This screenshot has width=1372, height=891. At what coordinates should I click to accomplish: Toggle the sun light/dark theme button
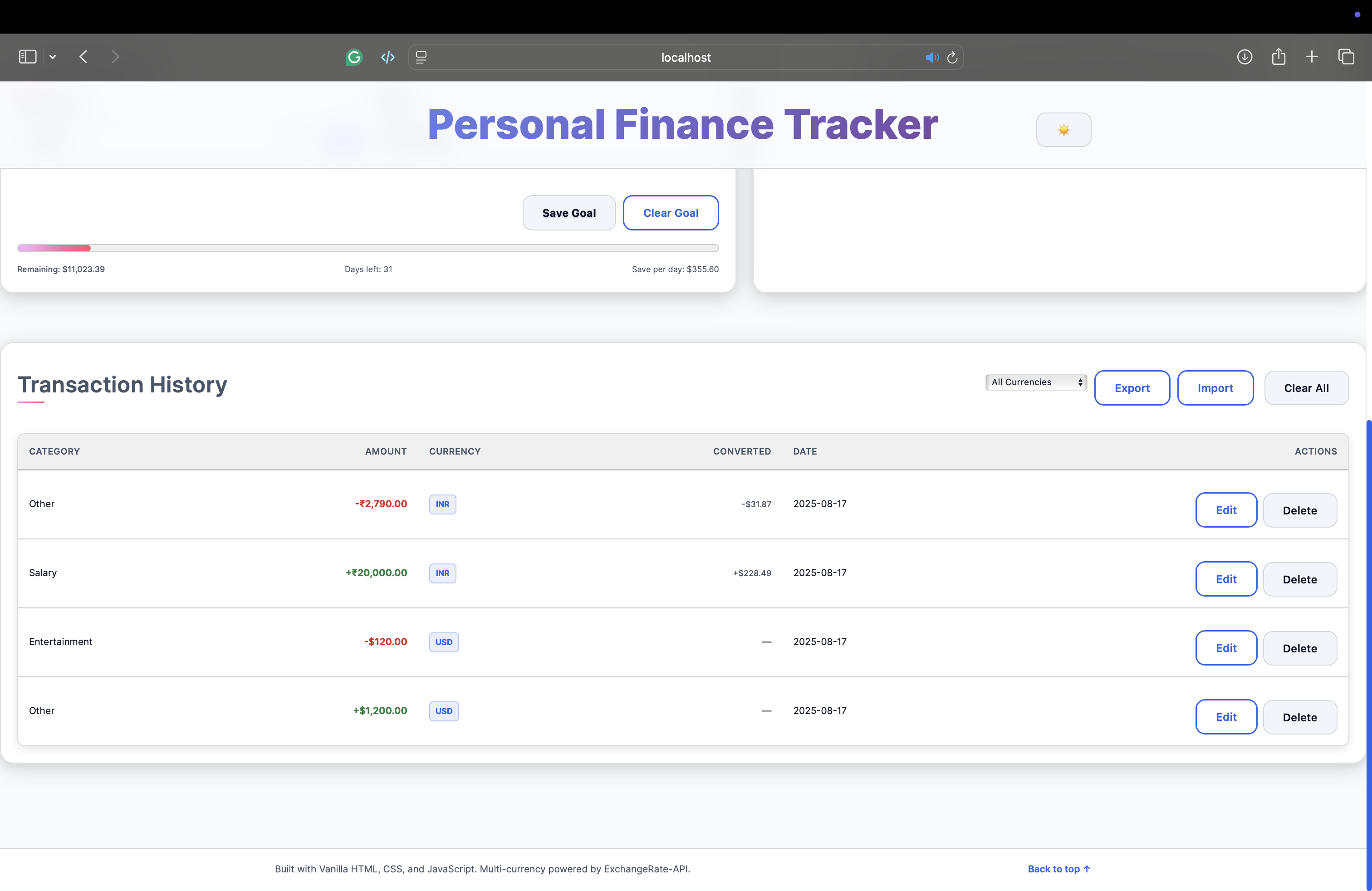pos(1063,130)
